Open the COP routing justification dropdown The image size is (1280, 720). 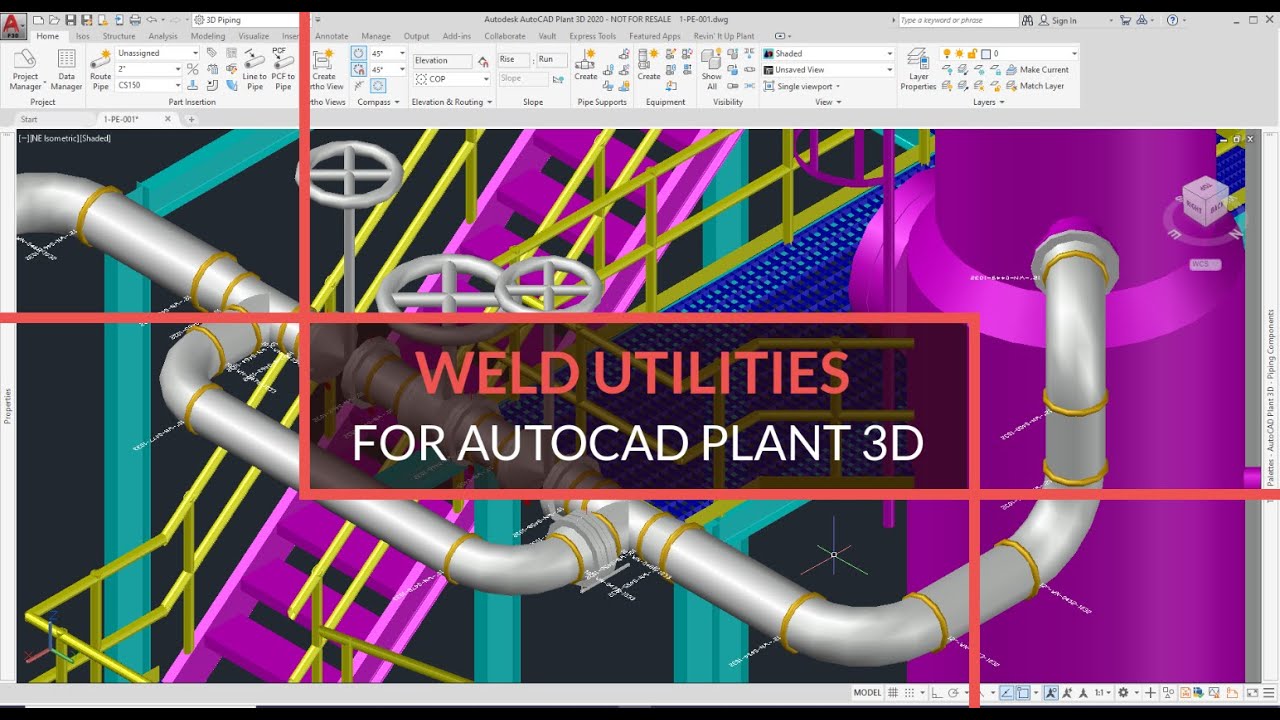click(x=452, y=78)
